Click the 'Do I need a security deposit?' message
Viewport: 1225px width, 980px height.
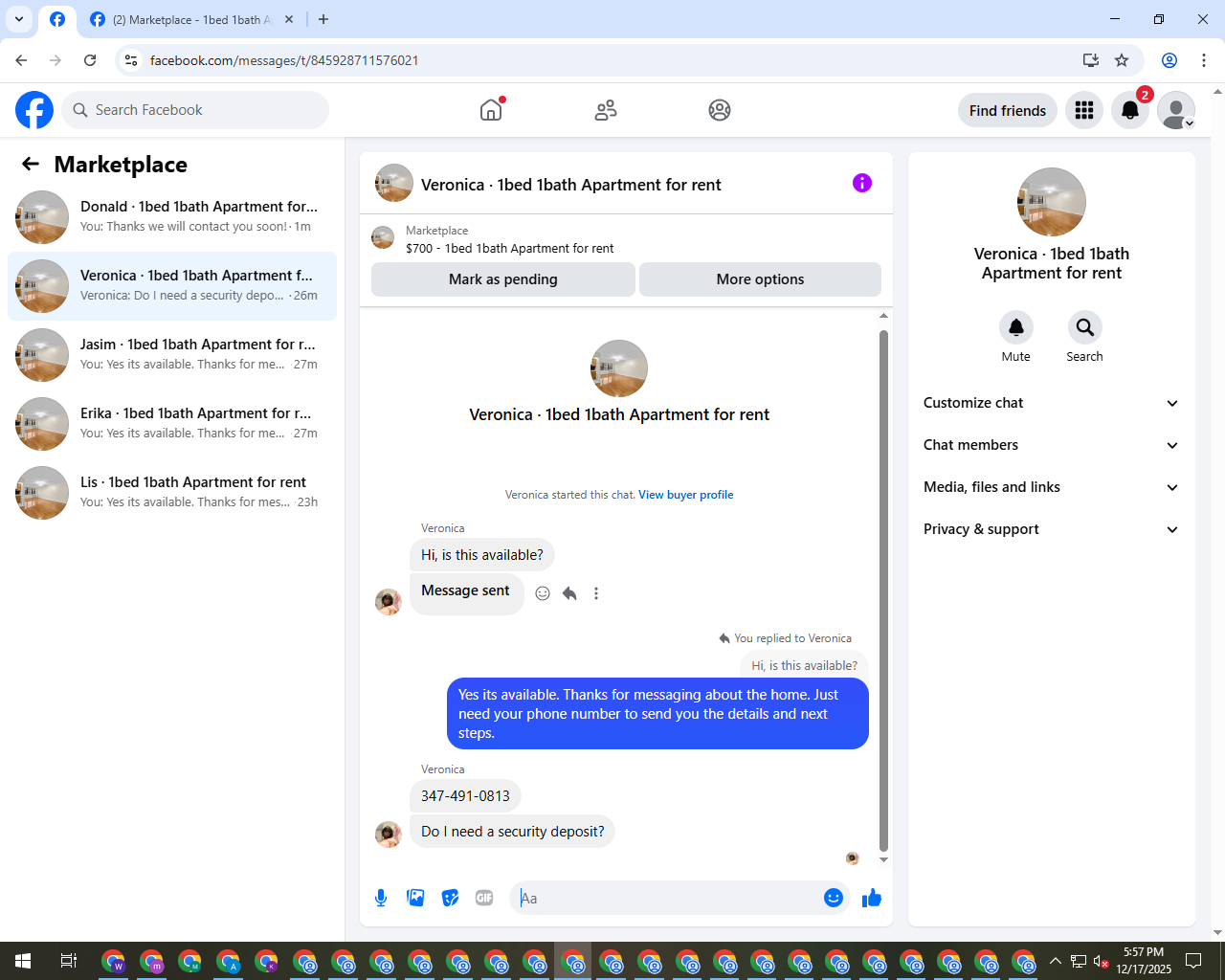click(513, 832)
